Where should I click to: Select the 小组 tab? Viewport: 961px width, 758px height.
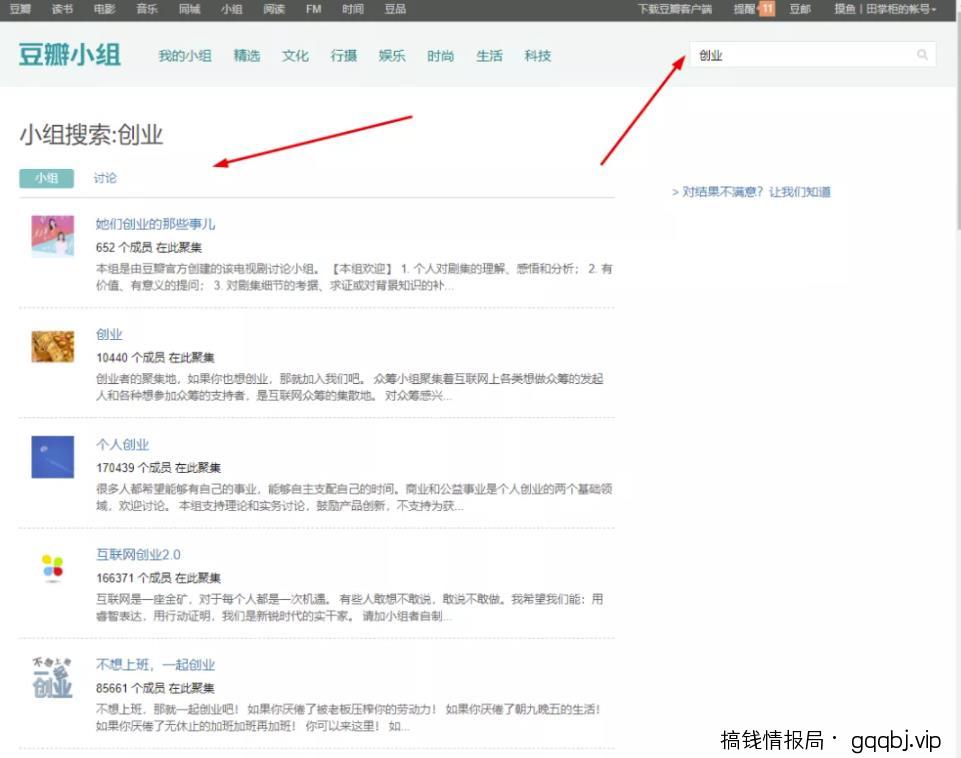(46, 177)
